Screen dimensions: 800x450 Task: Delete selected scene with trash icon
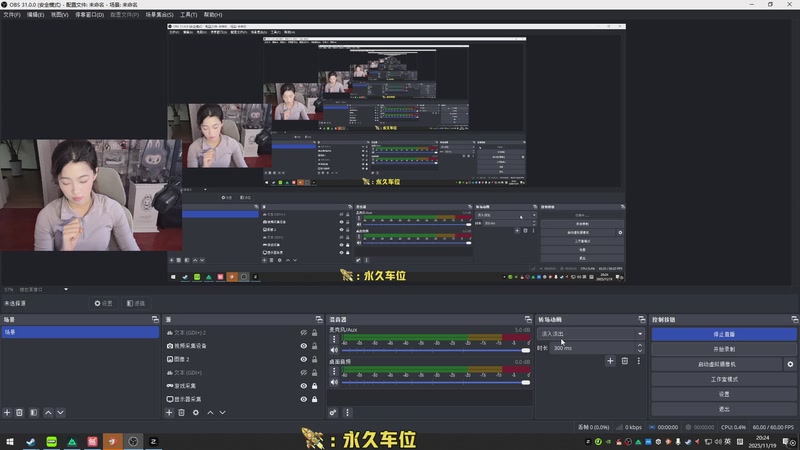(19, 412)
